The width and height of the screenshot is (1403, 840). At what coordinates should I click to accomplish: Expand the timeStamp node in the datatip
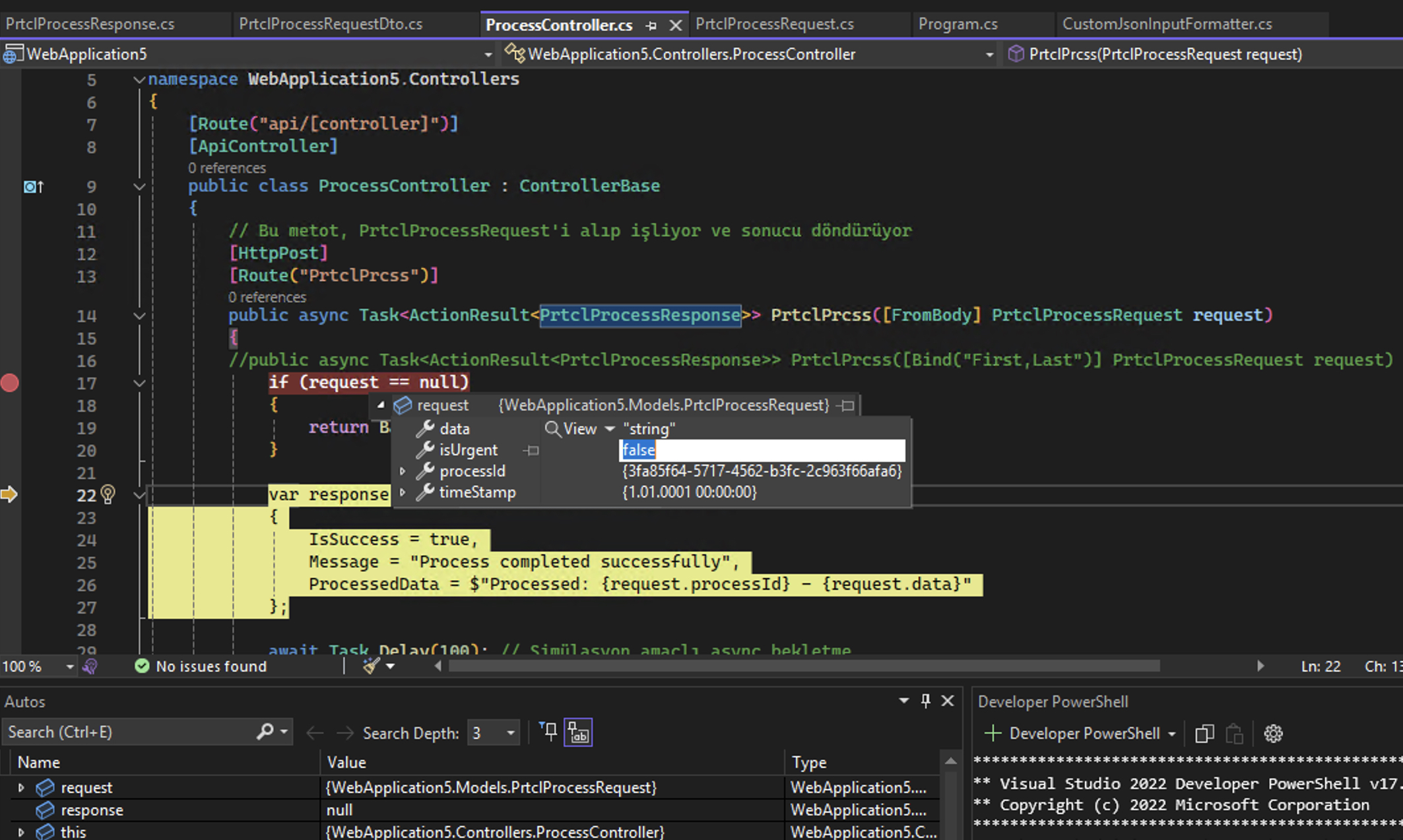pos(403,492)
